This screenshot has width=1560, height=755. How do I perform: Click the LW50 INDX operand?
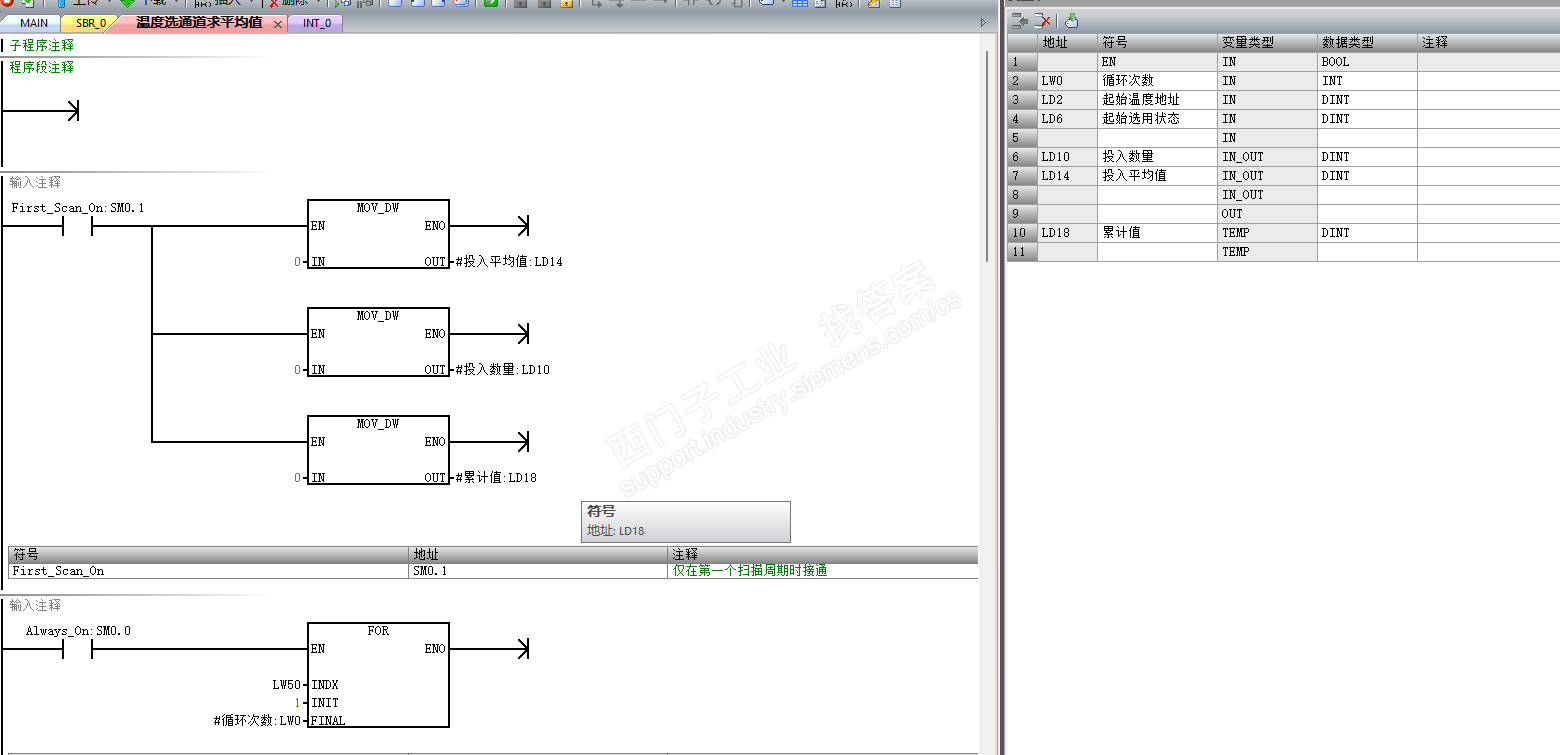tap(286, 685)
